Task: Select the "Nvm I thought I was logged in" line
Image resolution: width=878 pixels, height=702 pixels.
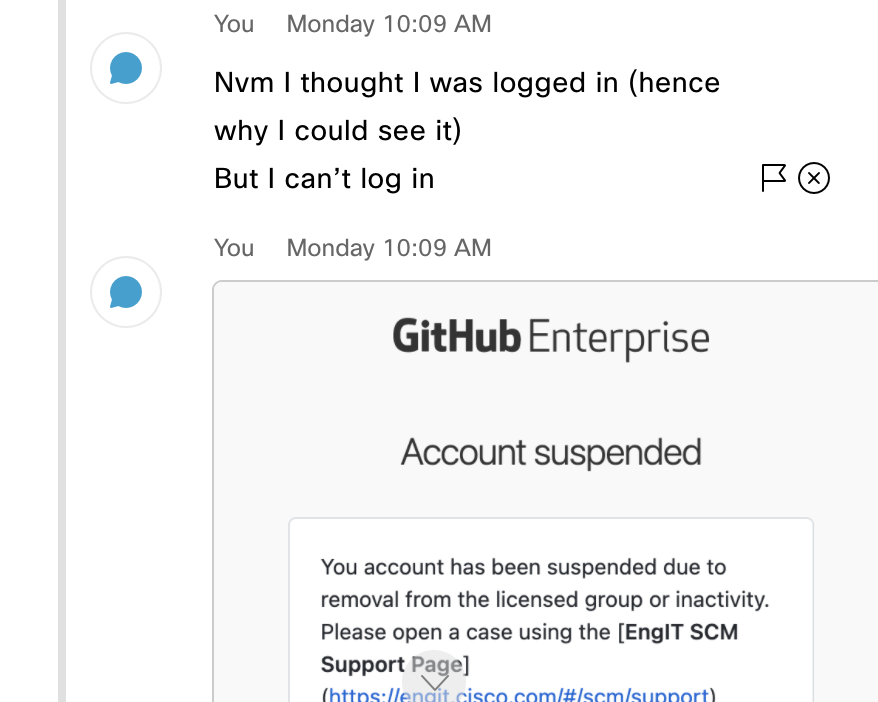Action: (x=467, y=83)
